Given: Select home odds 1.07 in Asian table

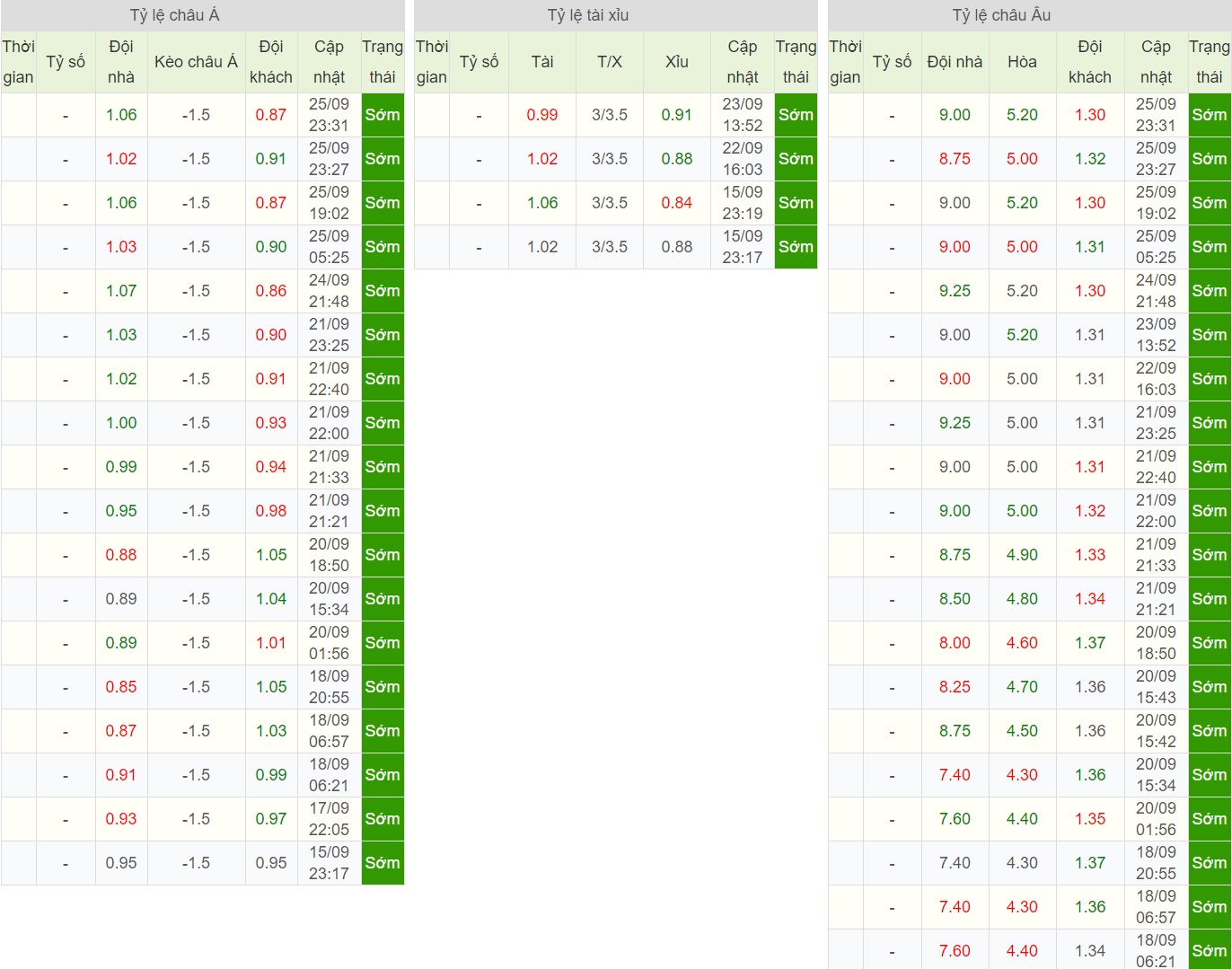Looking at the screenshot, I should tap(121, 291).
